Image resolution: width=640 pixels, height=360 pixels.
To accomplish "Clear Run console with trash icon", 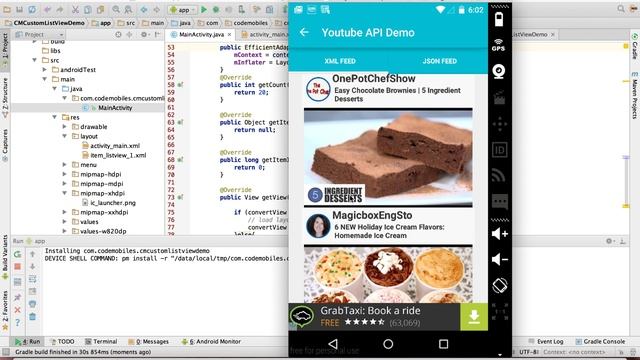I will click(x=33, y=316).
